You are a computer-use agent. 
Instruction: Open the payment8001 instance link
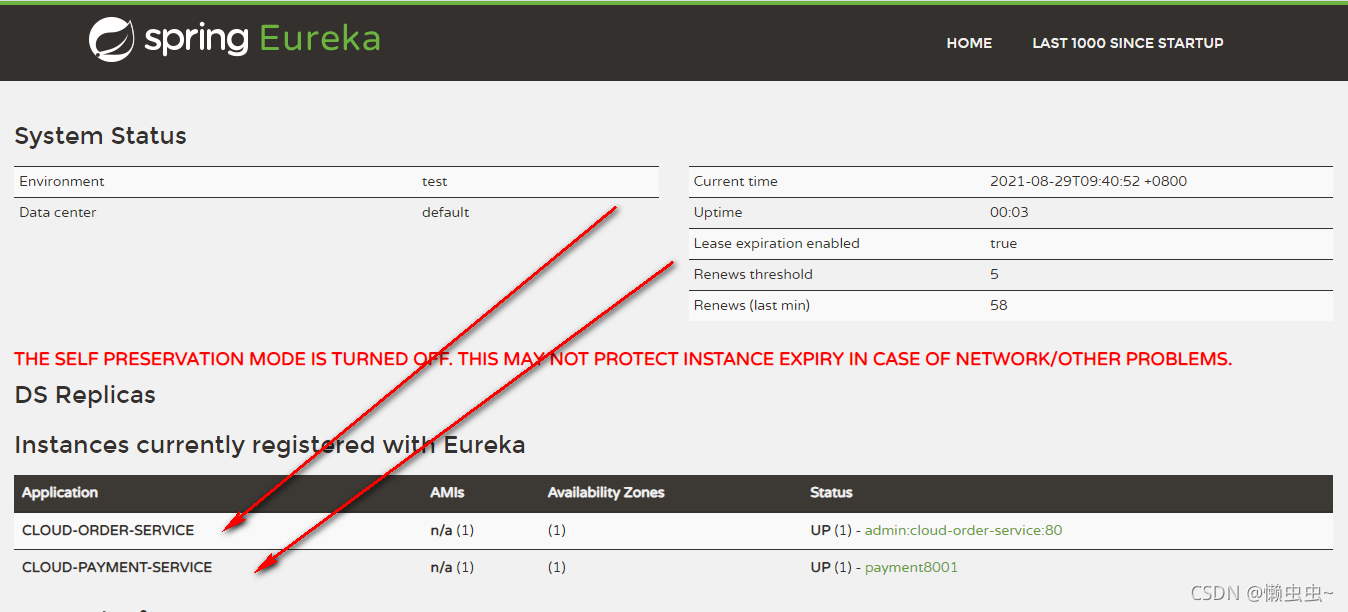911,567
